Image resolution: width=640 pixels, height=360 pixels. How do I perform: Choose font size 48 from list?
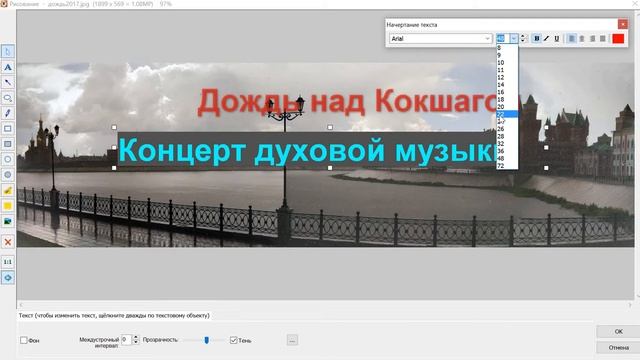(x=507, y=158)
